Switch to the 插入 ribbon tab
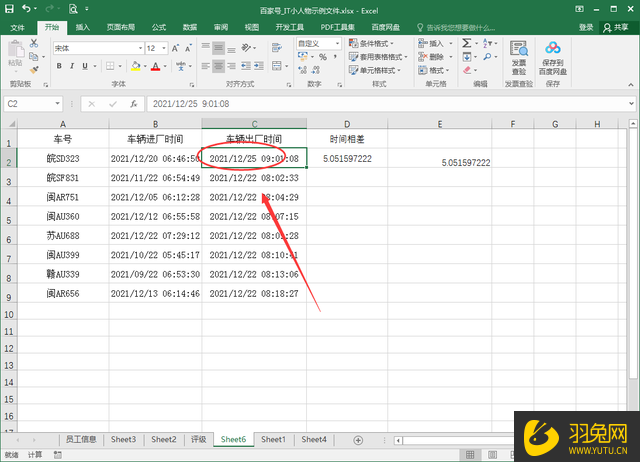The height and width of the screenshot is (462, 640). [x=82, y=27]
